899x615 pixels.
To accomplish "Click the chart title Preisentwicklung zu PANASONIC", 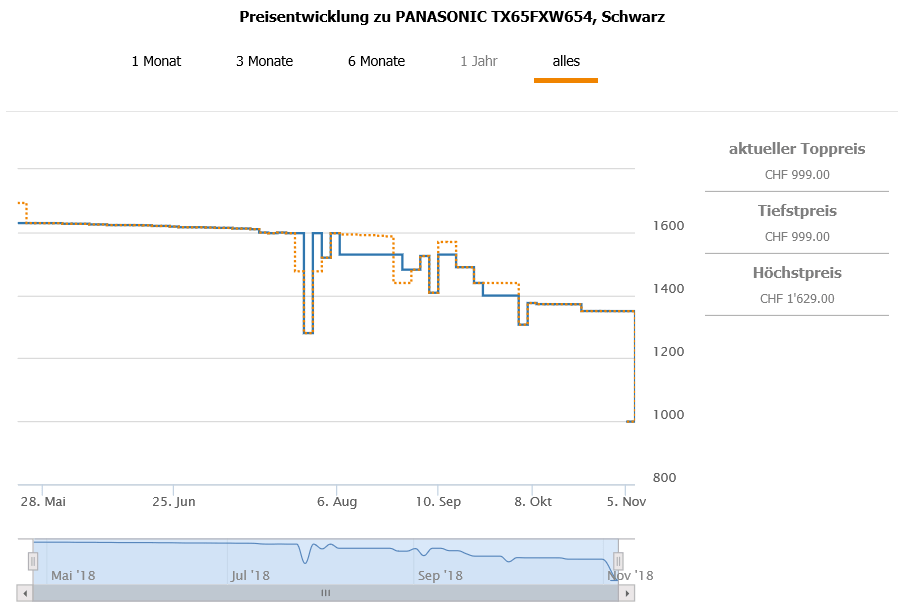I will tap(452, 17).
